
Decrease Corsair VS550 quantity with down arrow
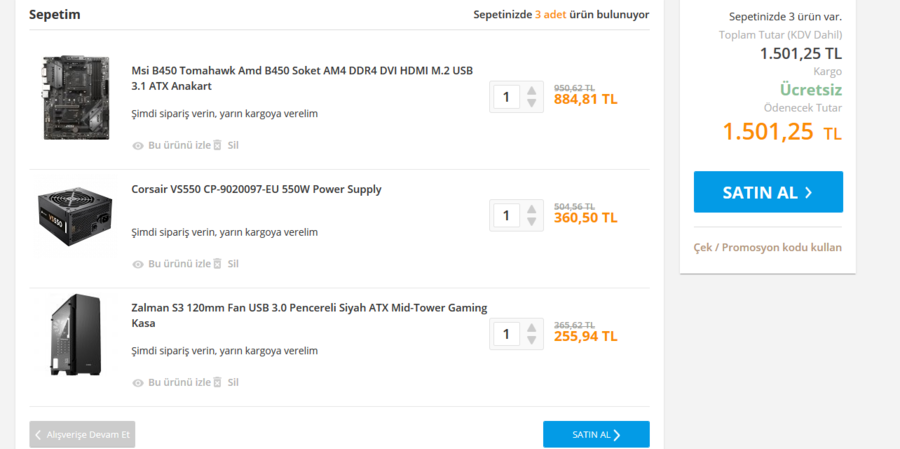pyautogui.click(x=532, y=221)
